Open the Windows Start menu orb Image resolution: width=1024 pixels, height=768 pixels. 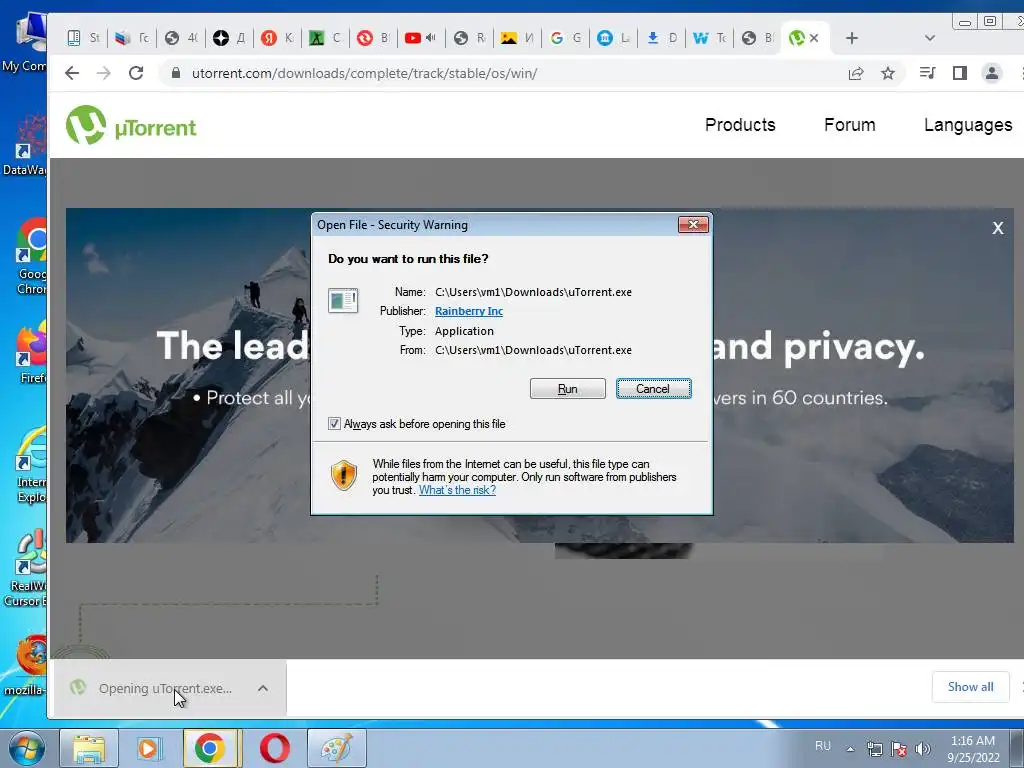pyautogui.click(x=26, y=748)
